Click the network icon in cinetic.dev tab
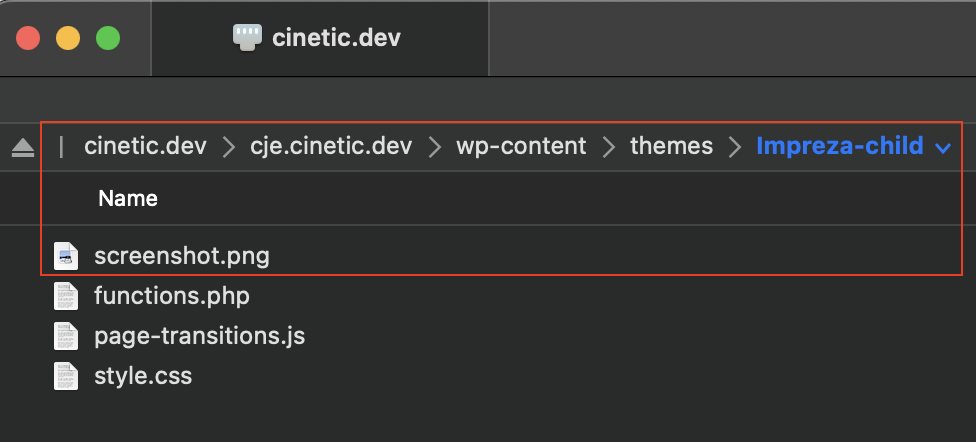 (x=246, y=38)
